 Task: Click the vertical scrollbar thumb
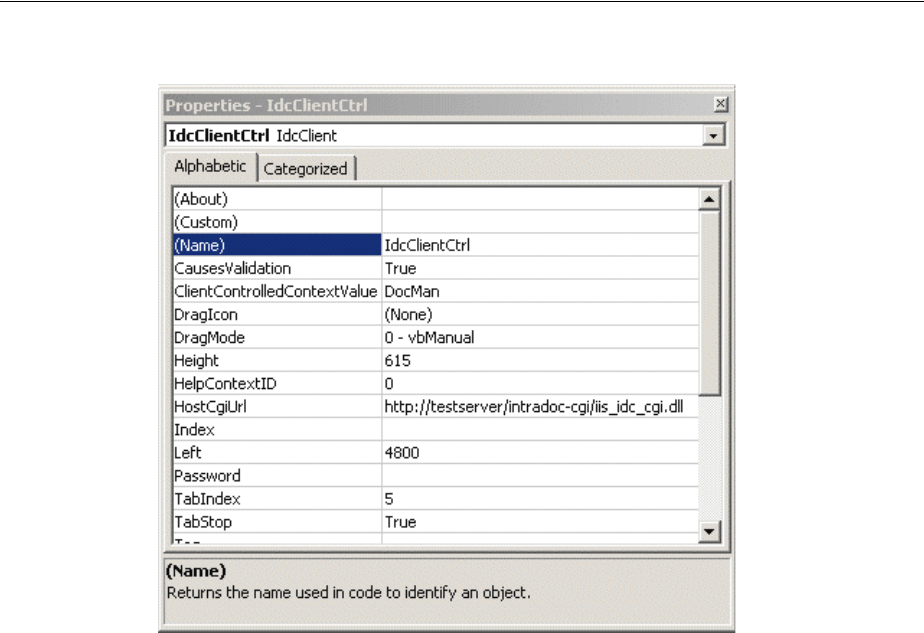pyautogui.click(x=709, y=303)
